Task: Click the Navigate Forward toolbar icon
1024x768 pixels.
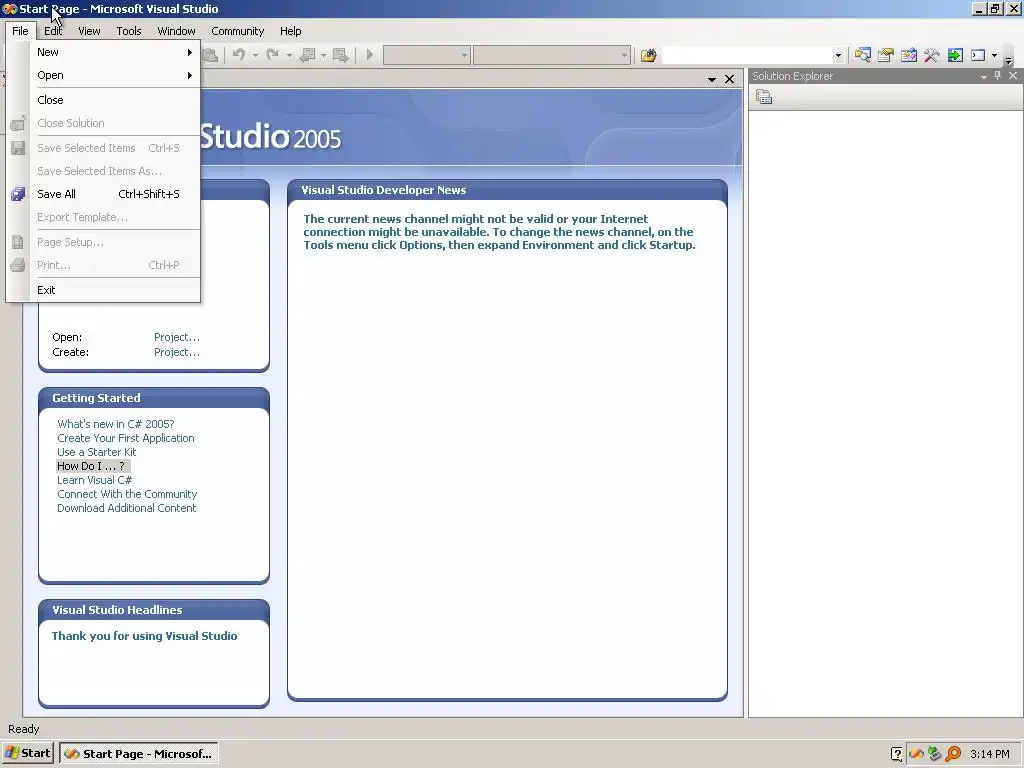Action: tap(340, 56)
